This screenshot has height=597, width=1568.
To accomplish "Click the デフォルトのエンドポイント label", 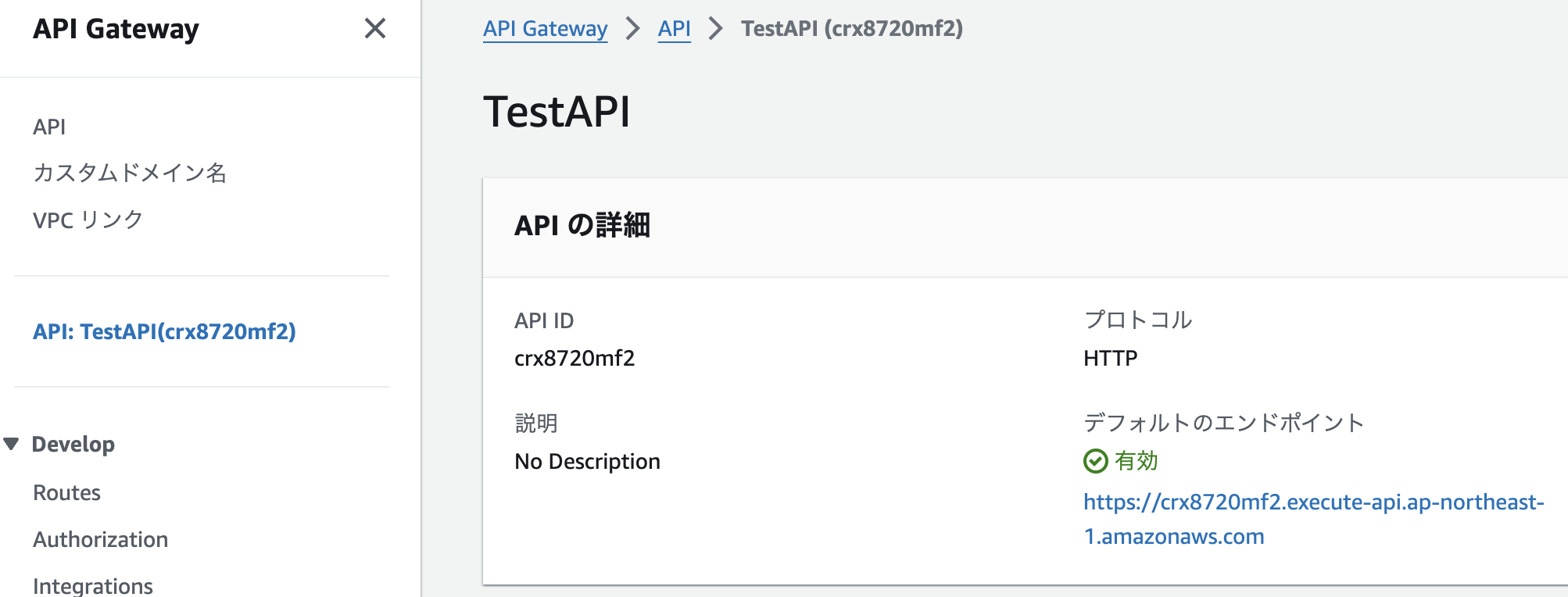I will click(1223, 423).
